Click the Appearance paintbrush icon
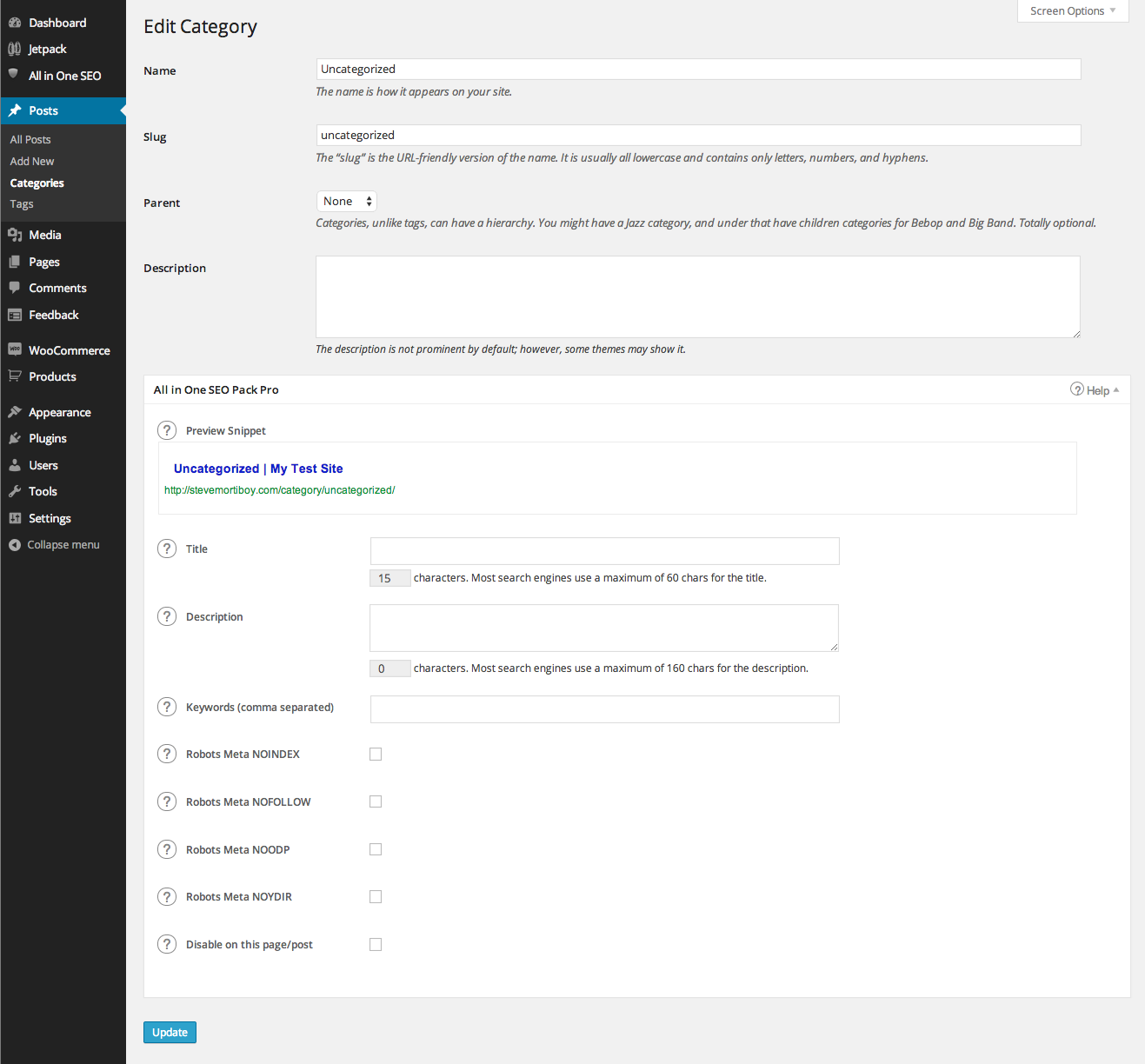 click(15, 412)
